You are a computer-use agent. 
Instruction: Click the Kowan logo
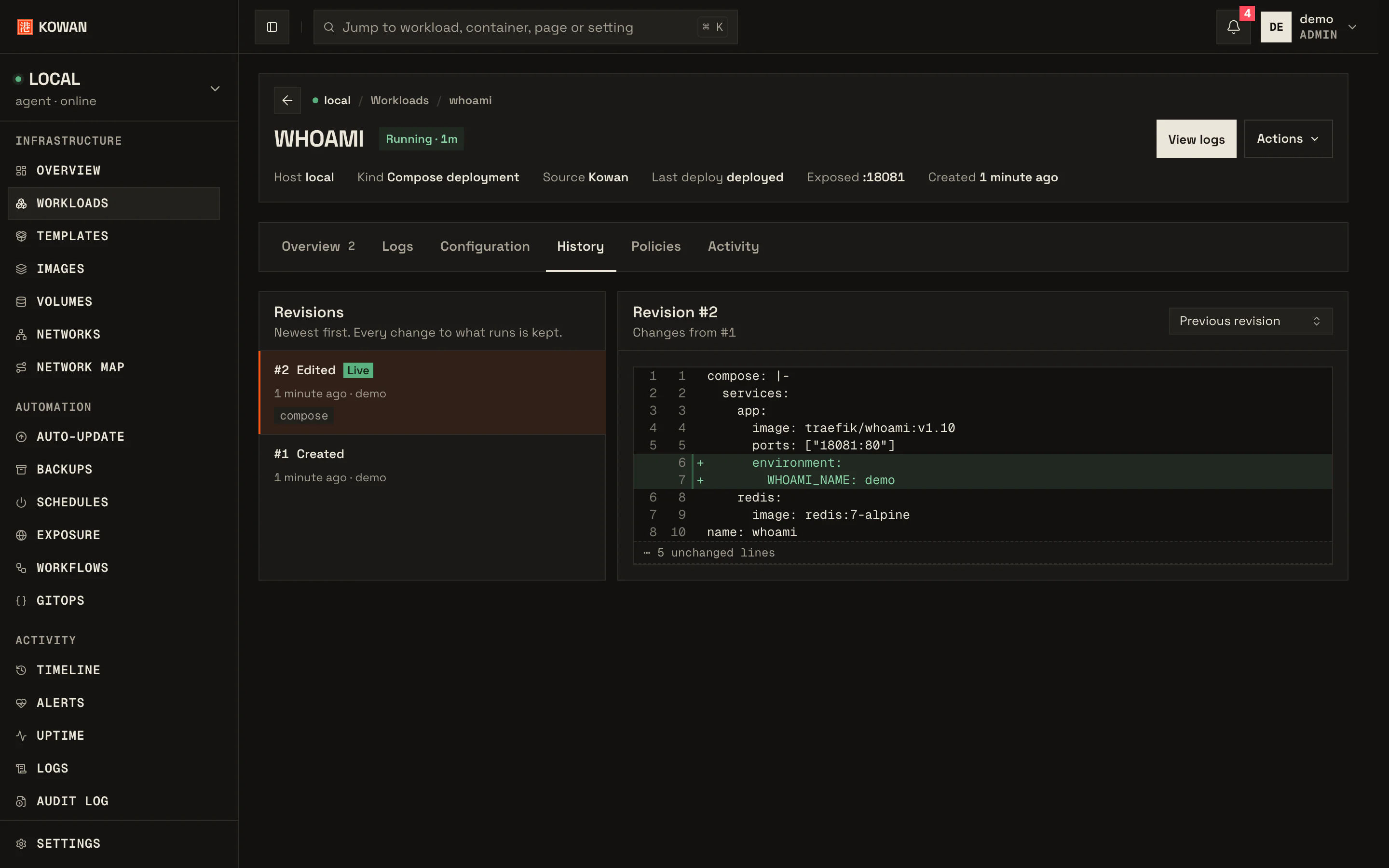point(52,27)
